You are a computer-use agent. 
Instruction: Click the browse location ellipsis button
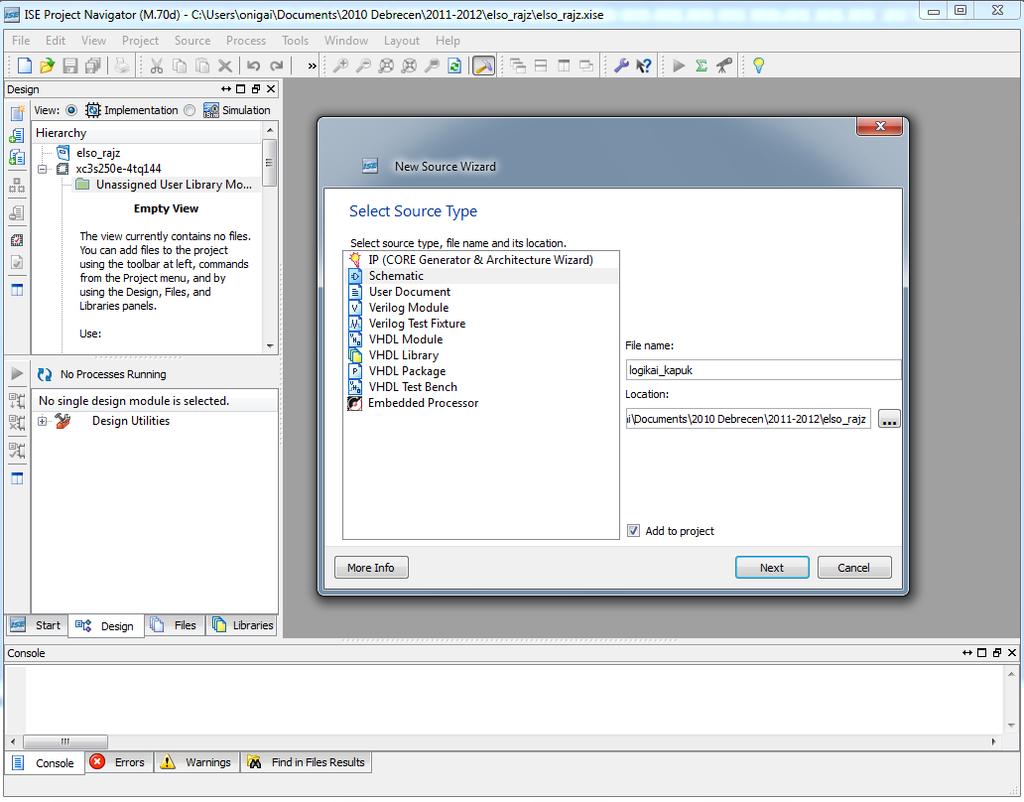pyautogui.click(x=889, y=419)
